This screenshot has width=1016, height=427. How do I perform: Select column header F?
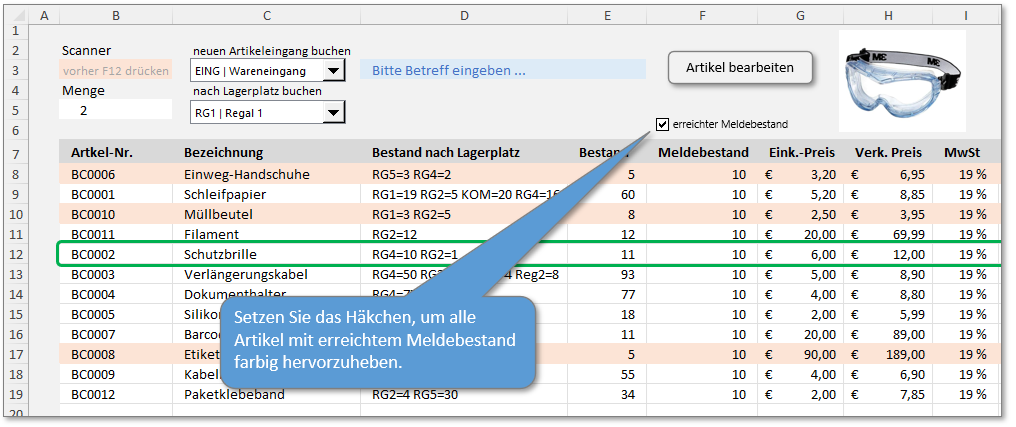[x=702, y=16]
